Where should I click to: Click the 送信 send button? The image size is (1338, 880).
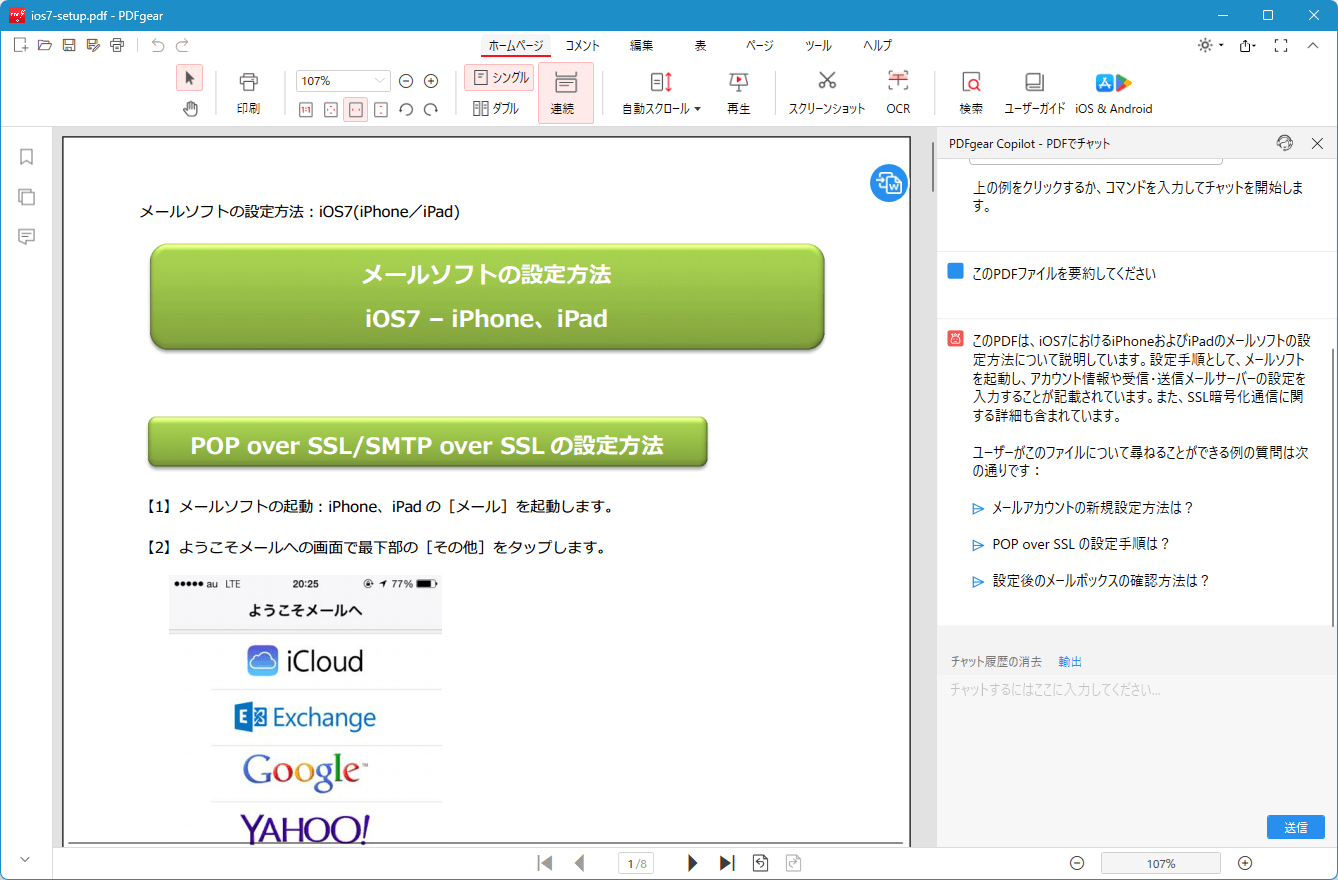coord(1296,827)
